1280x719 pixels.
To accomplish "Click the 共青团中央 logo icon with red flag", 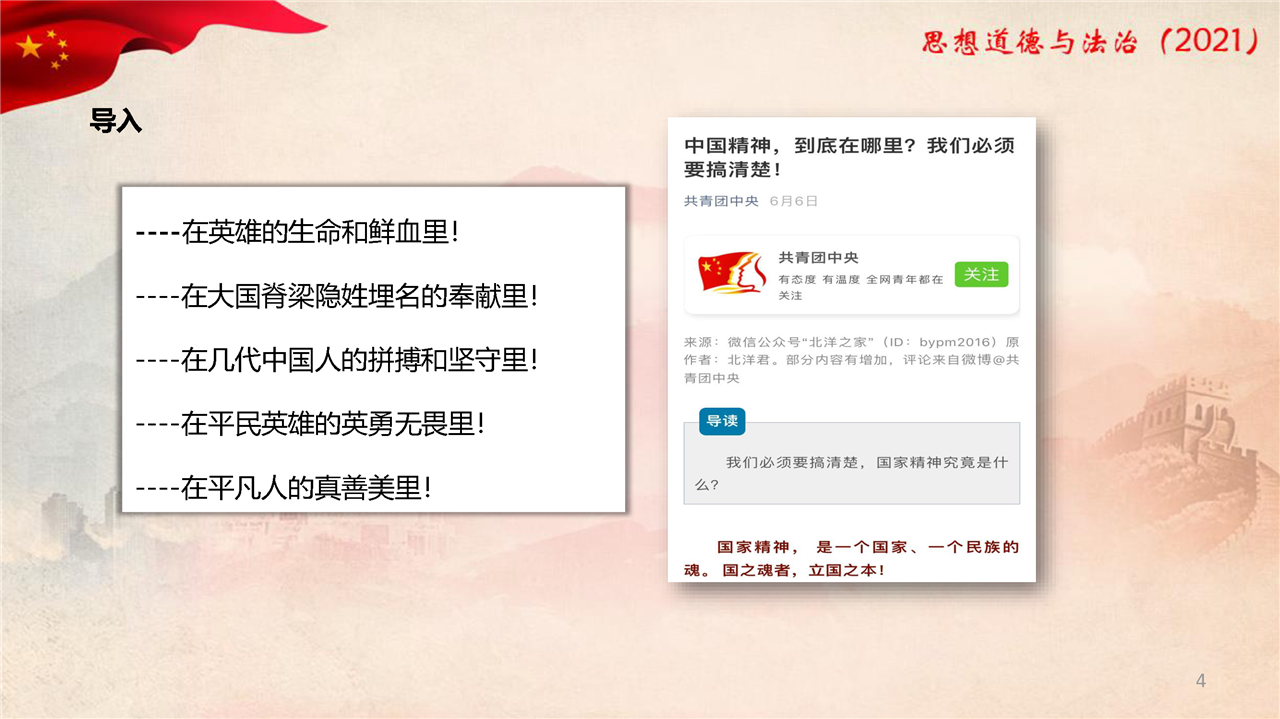I will tap(731, 272).
